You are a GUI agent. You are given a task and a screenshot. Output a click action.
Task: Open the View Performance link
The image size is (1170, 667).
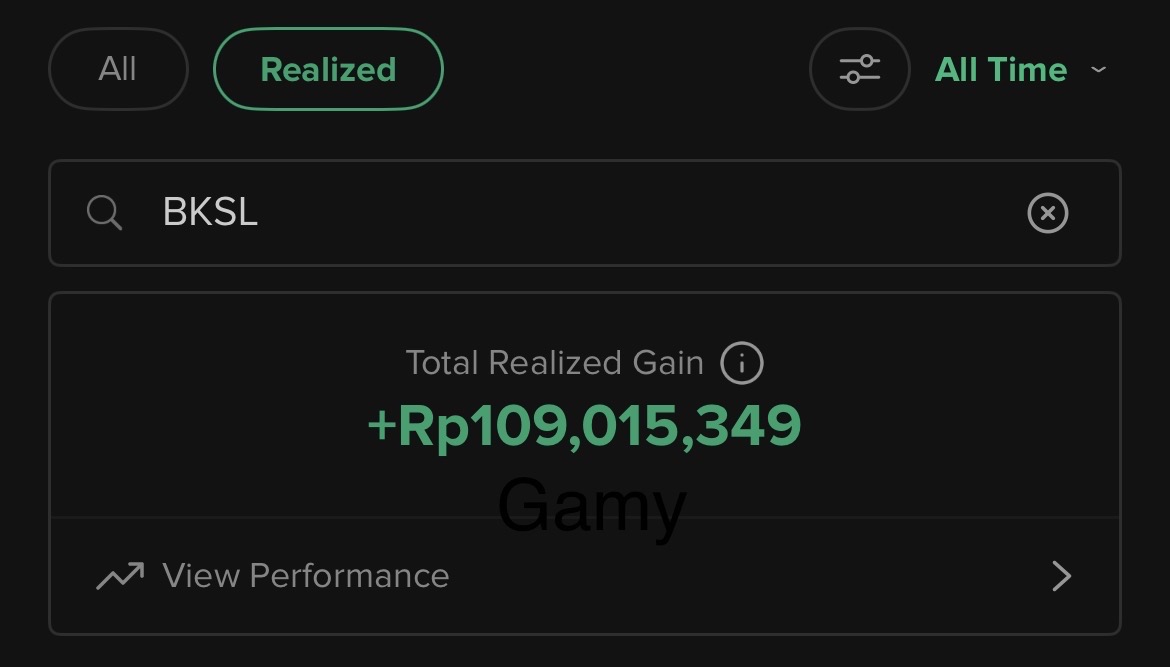pos(305,576)
